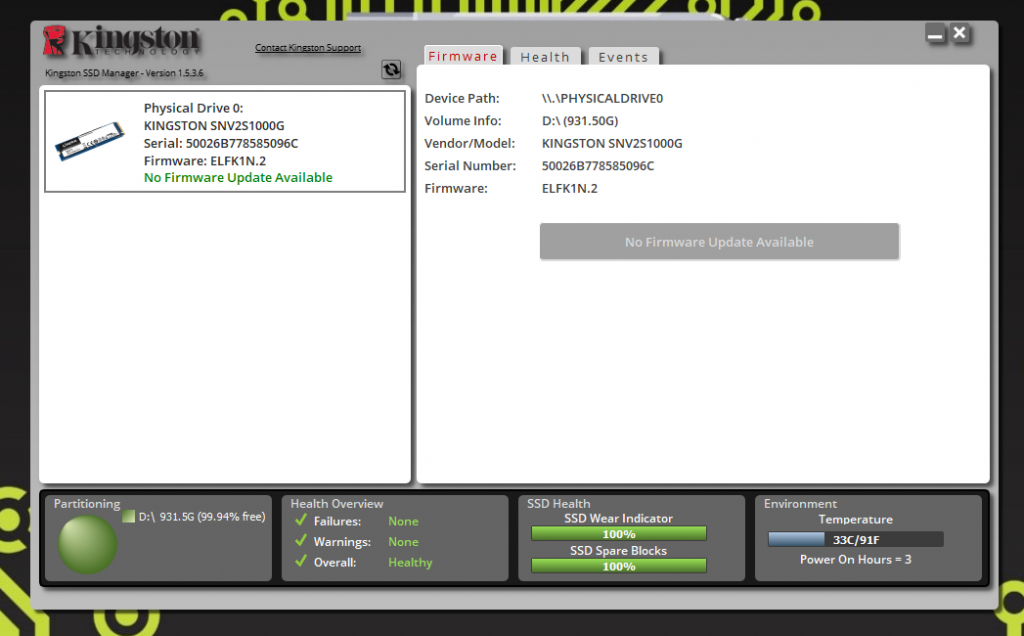Click the D:\ partition legend swatch
The image size is (1024, 636).
(x=127, y=517)
